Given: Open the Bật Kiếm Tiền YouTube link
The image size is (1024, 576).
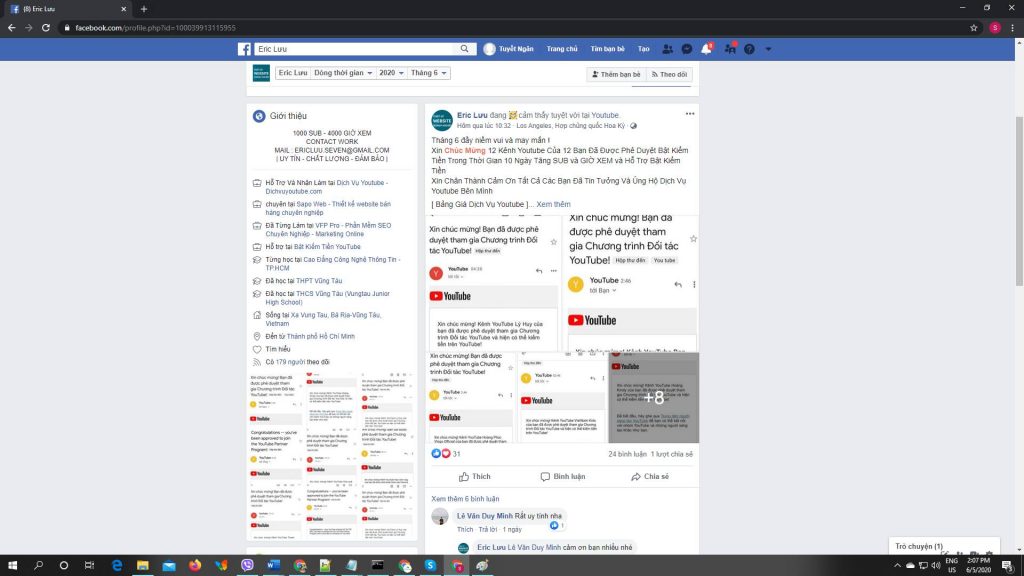Looking at the screenshot, I should click(327, 246).
